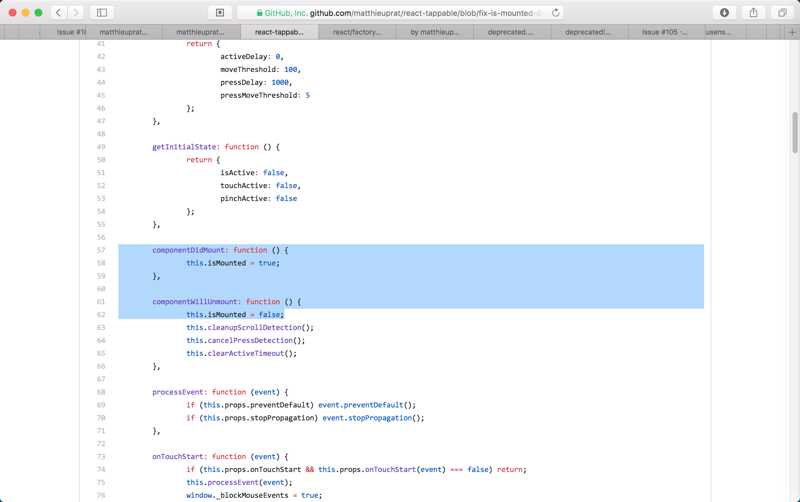800x502 pixels.
Task: Select line number 49
Action: click(x=101, y=147)
